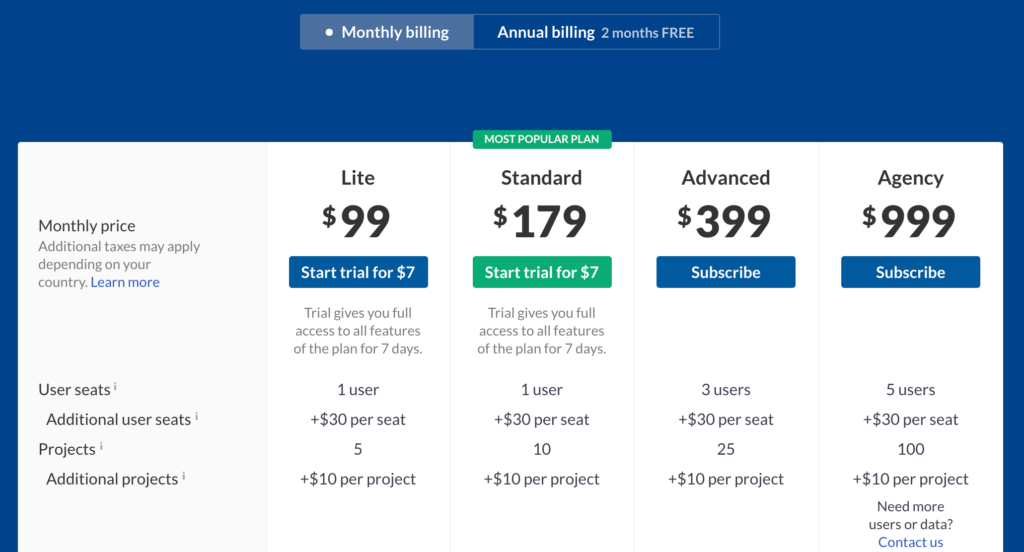Subscribe to the Advanced plan
The height and width of the screenshot is (552, 1024).
[726, 272]
